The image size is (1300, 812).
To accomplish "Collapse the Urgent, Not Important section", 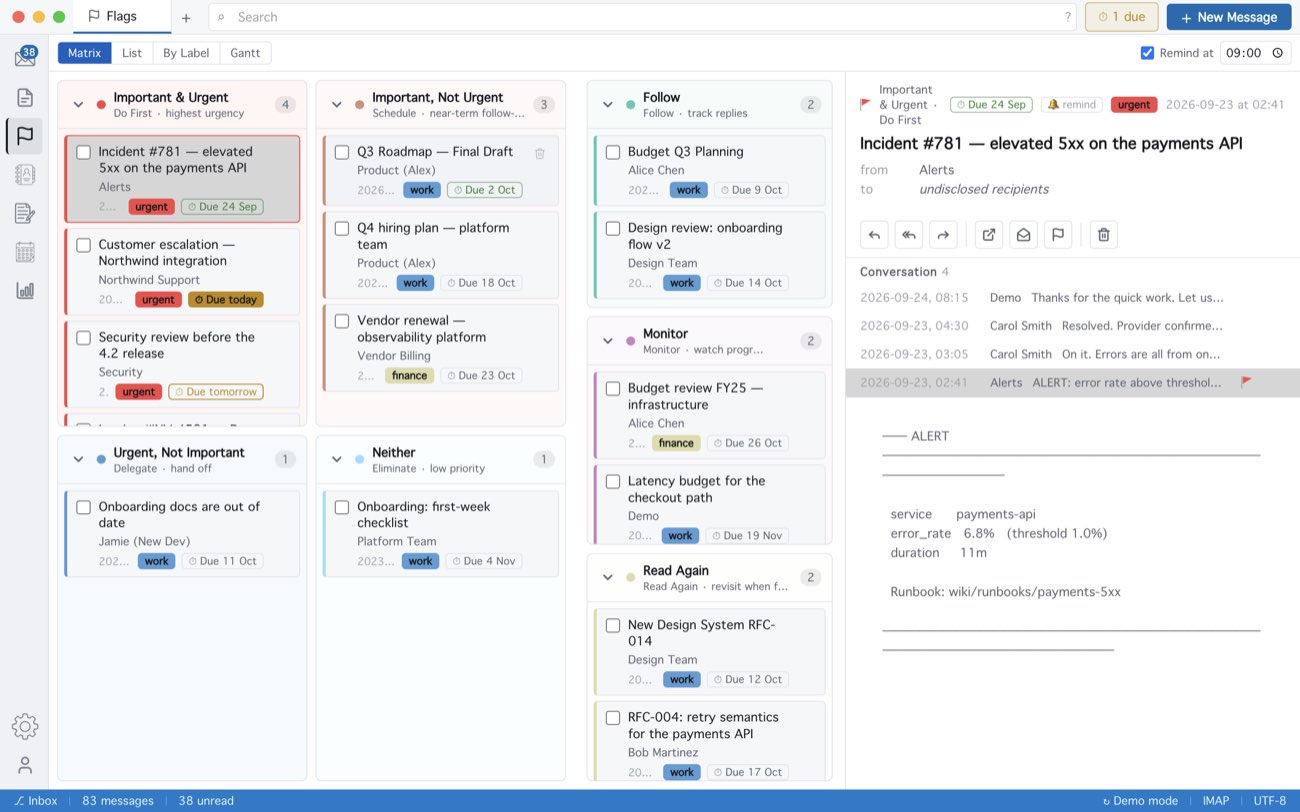I will (78, 460).
